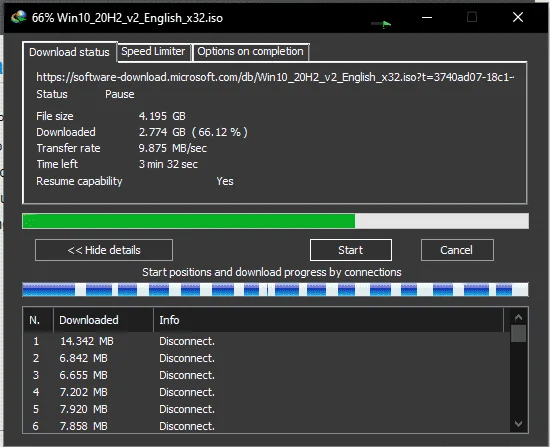This screenshot has height=447, width=550.
Task: Open the Speed Limiter tab
Action: tap(153, 52)
